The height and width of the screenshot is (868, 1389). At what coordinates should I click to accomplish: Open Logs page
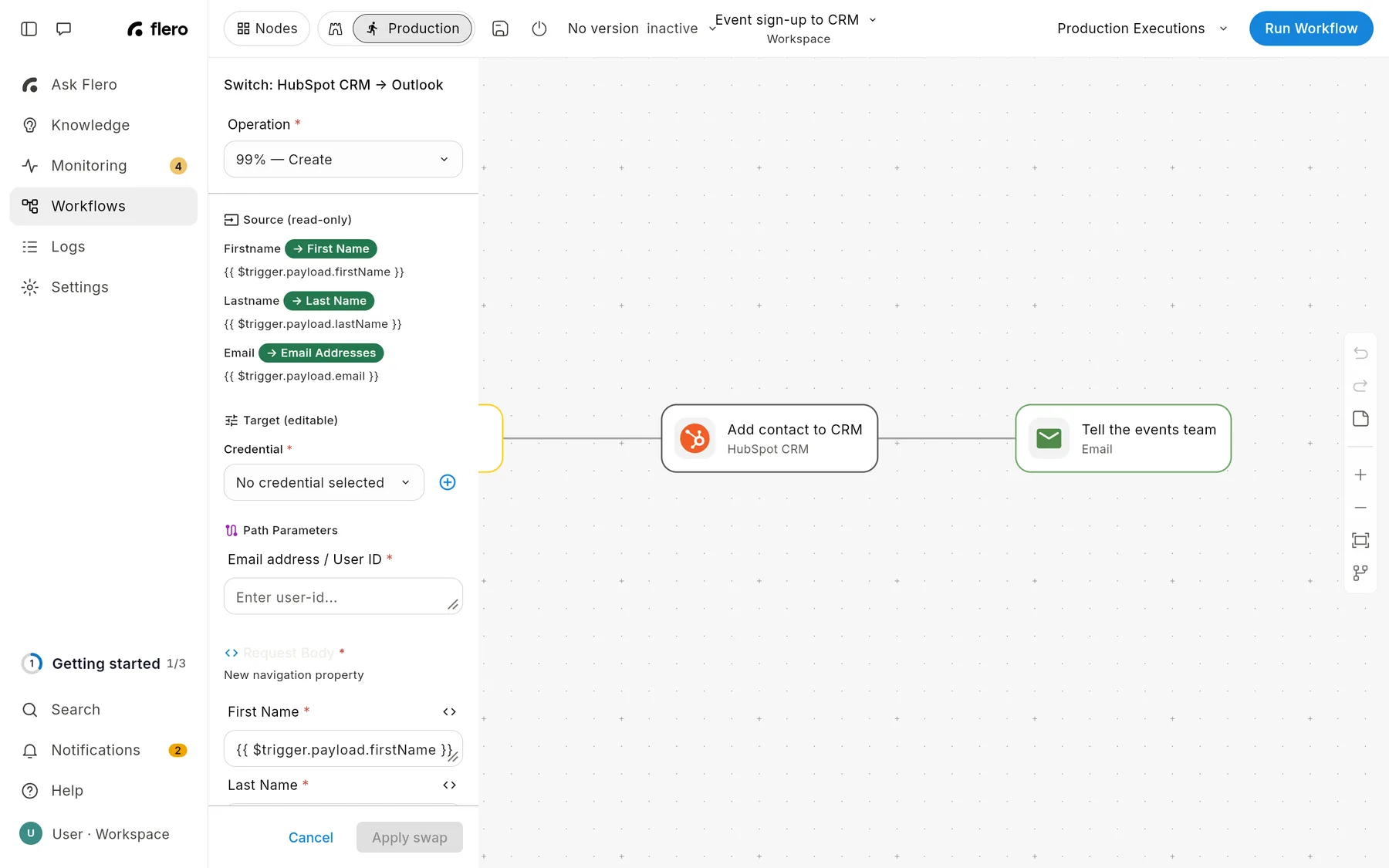coord(103,247)
